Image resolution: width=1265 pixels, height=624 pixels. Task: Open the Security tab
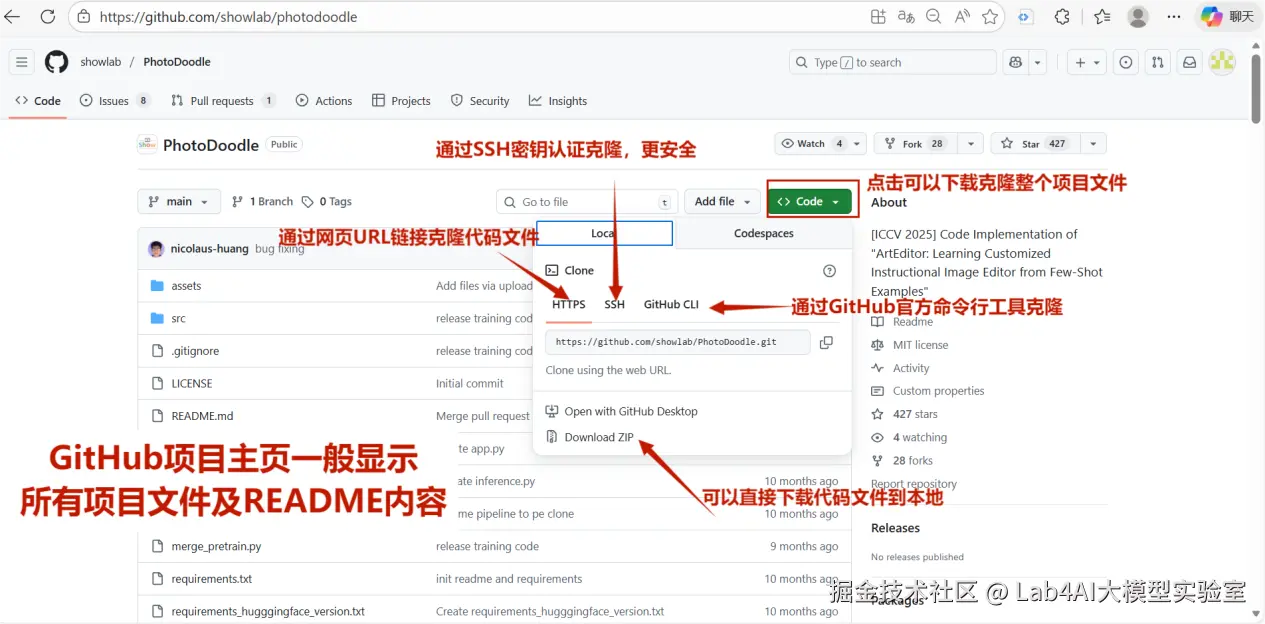pos(480,101)
